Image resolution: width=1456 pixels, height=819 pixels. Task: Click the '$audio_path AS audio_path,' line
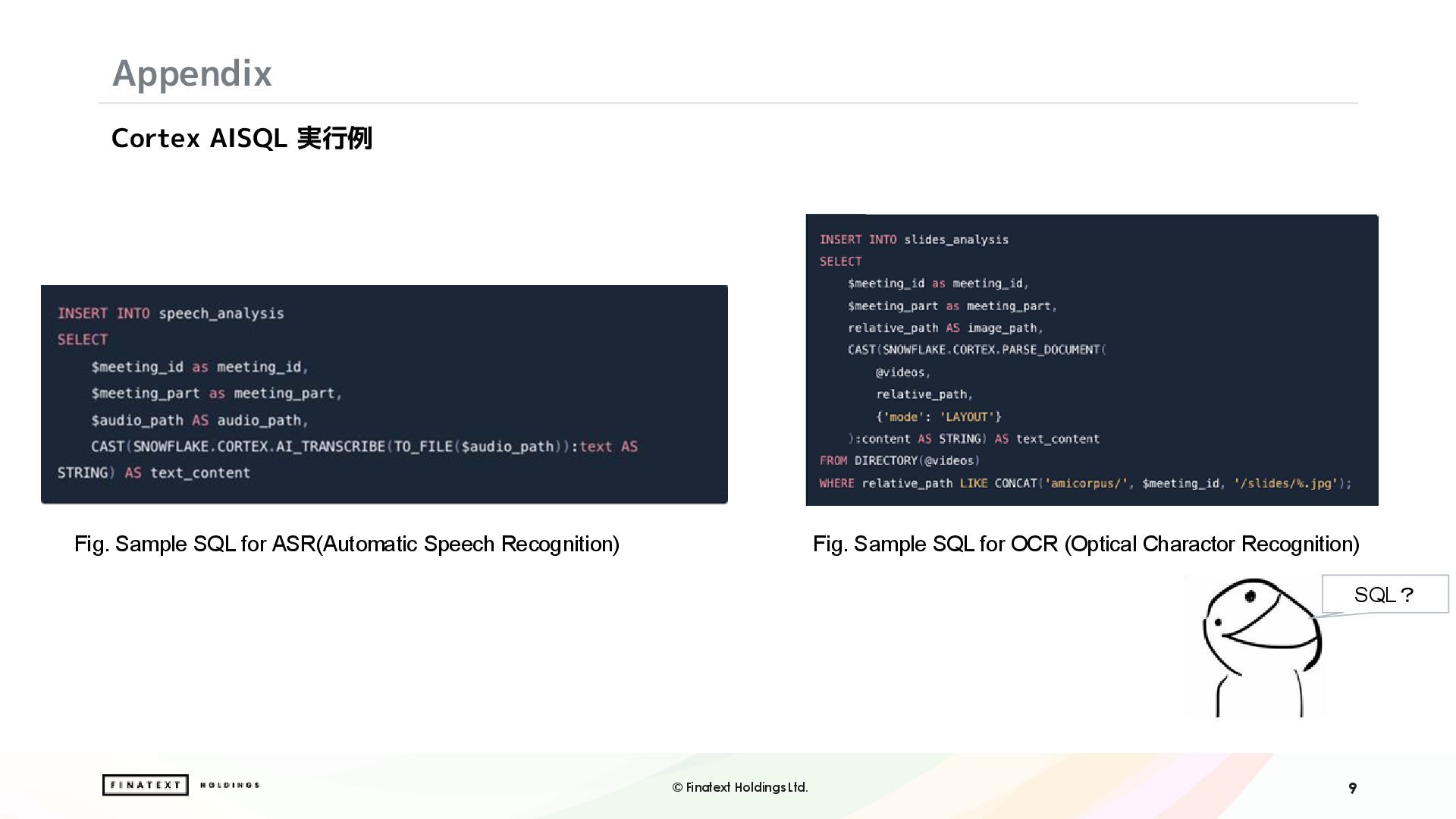(200, 420)
